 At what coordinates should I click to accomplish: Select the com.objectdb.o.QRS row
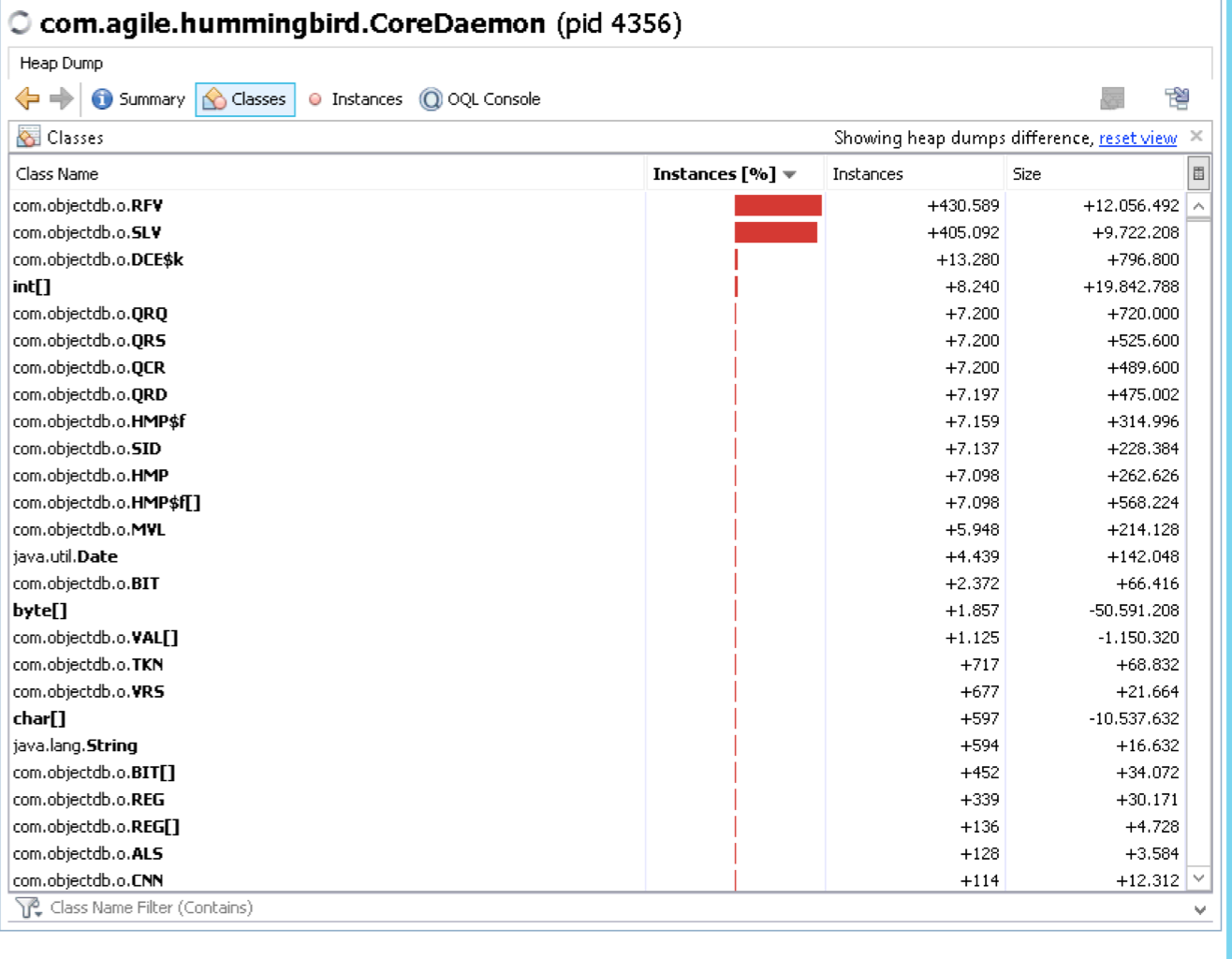point(597,340)
